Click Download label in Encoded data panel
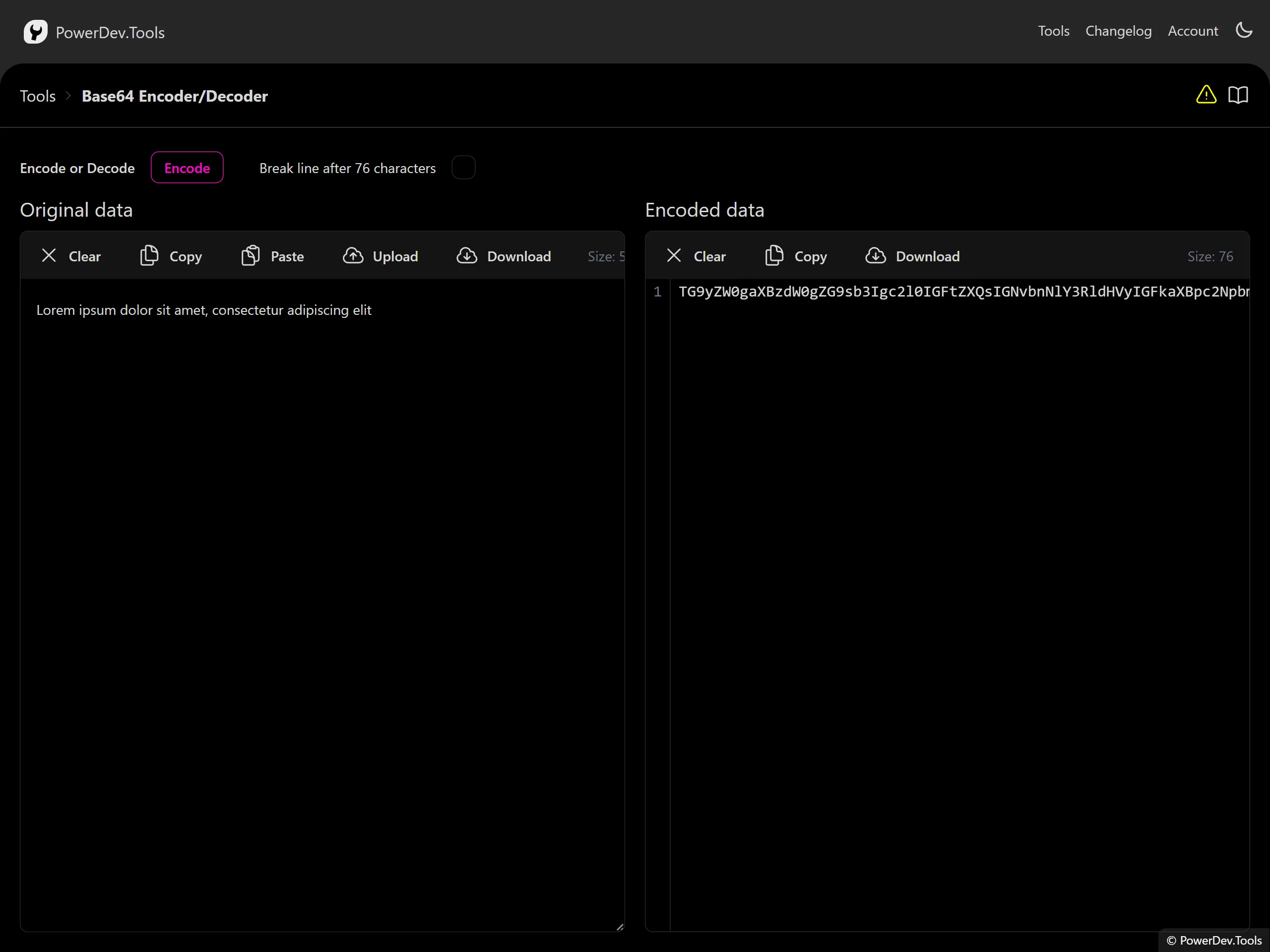 928,256
